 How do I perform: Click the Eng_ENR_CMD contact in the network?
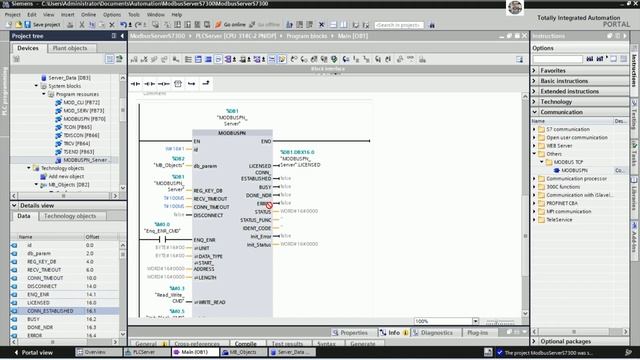tap(162, 240)
